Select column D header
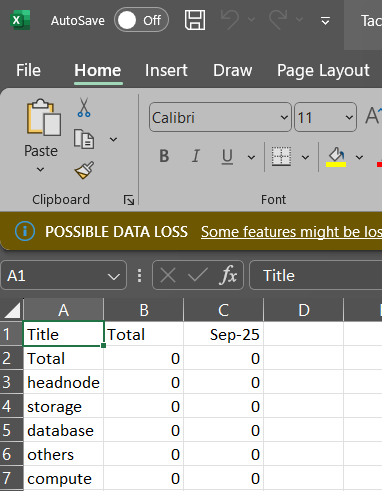 click(303, 310)
